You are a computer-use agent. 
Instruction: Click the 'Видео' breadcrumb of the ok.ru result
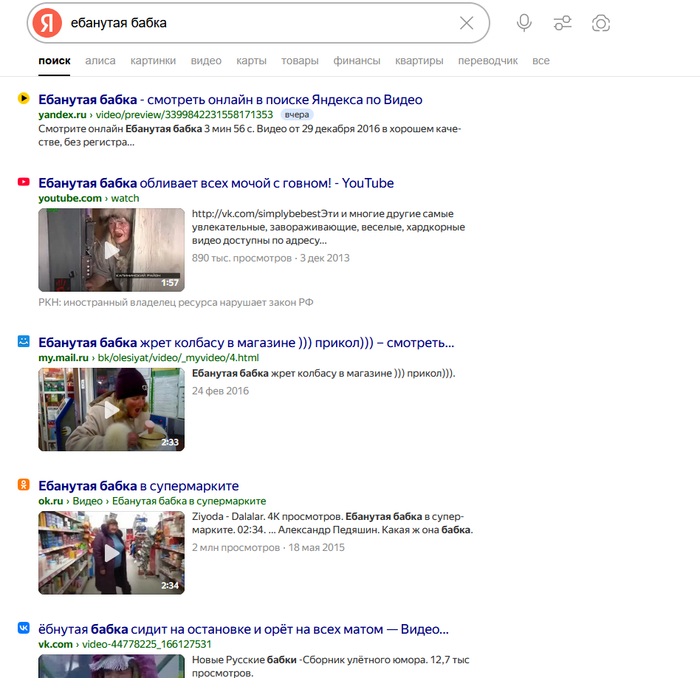coord(88,501)
